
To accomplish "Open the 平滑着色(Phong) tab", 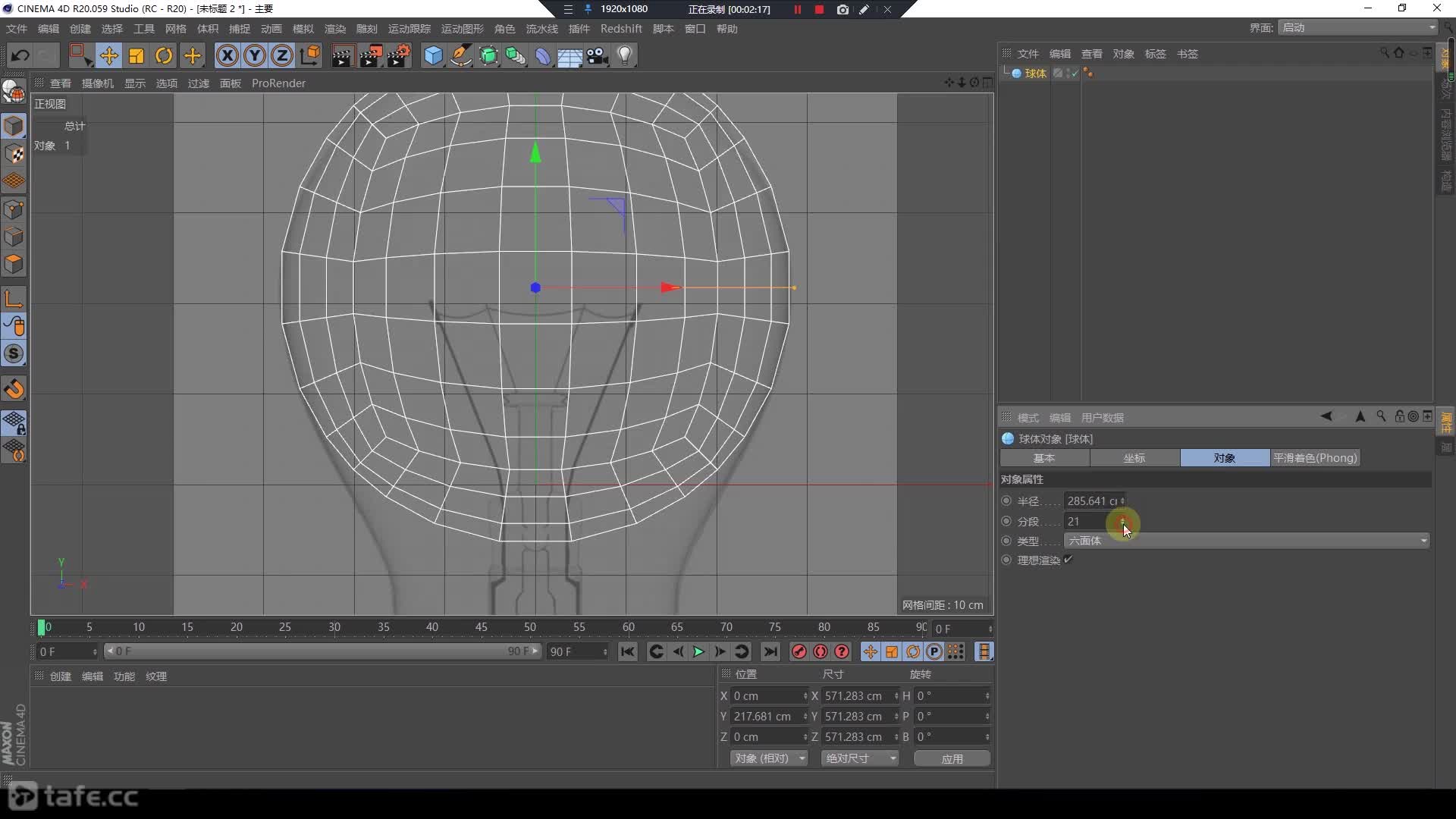I will [x=1315, y=458].
